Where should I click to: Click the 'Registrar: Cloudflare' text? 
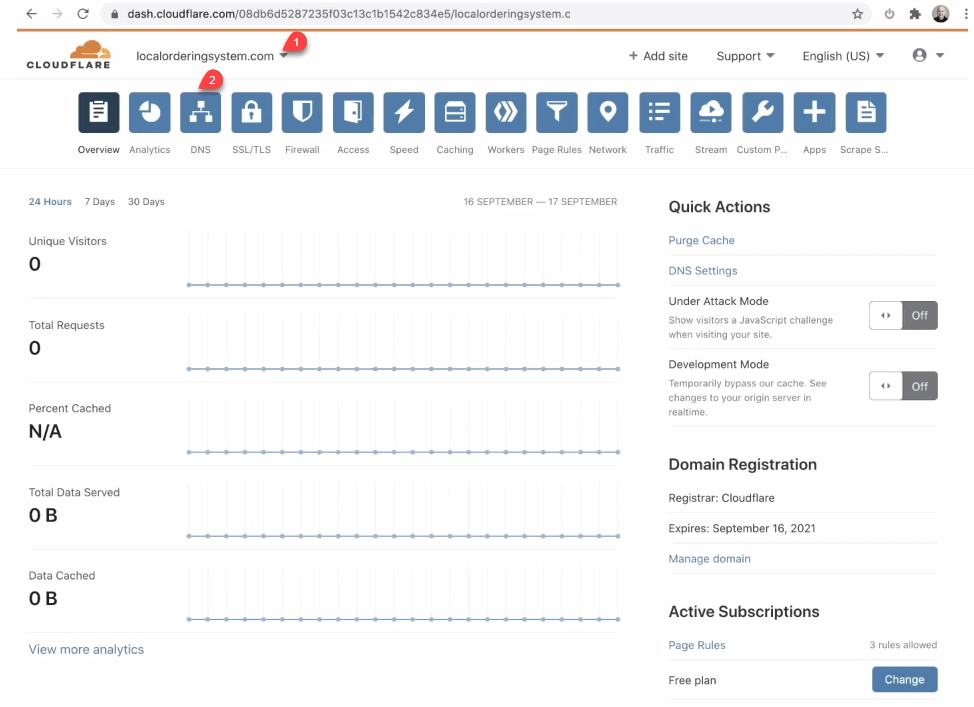pyautogui.click(x=721, y=498)
